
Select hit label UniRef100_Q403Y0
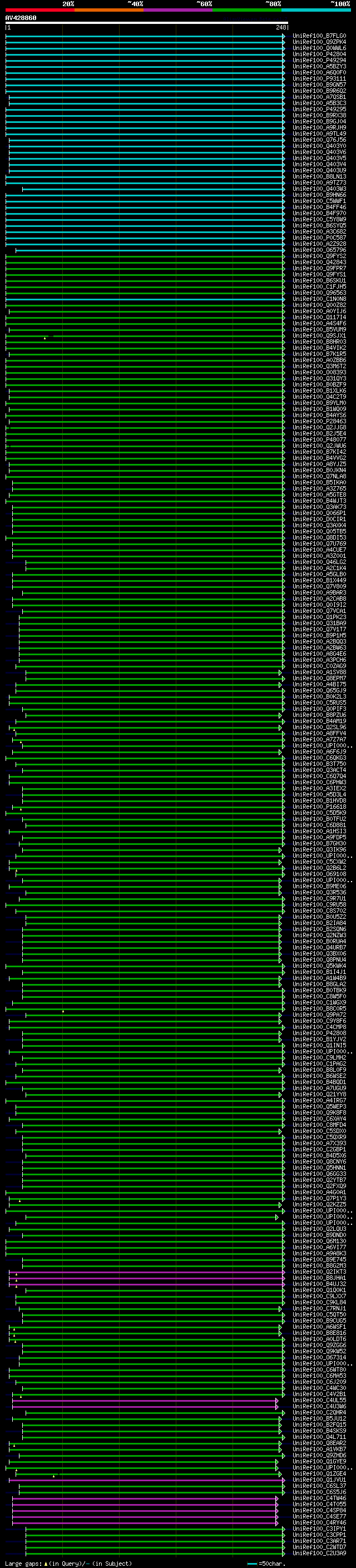tap(319, 146)
